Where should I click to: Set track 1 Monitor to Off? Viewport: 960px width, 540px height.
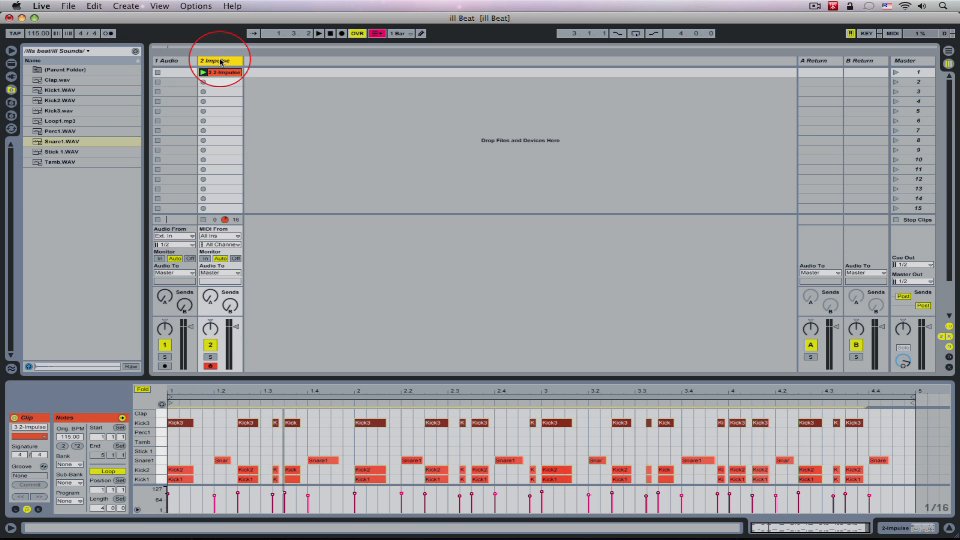[190, 259]
